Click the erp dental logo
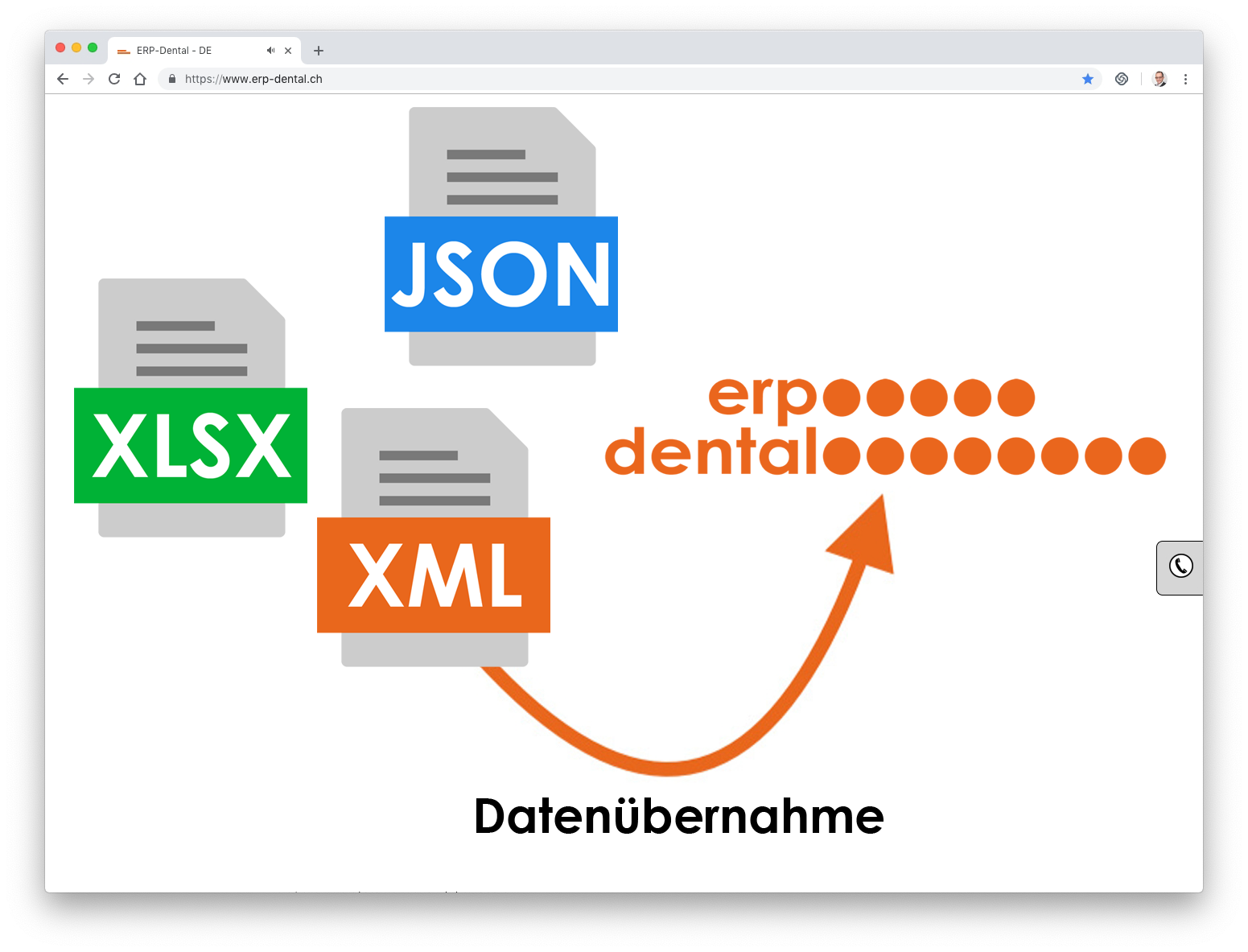 click(x=885, y=426)
